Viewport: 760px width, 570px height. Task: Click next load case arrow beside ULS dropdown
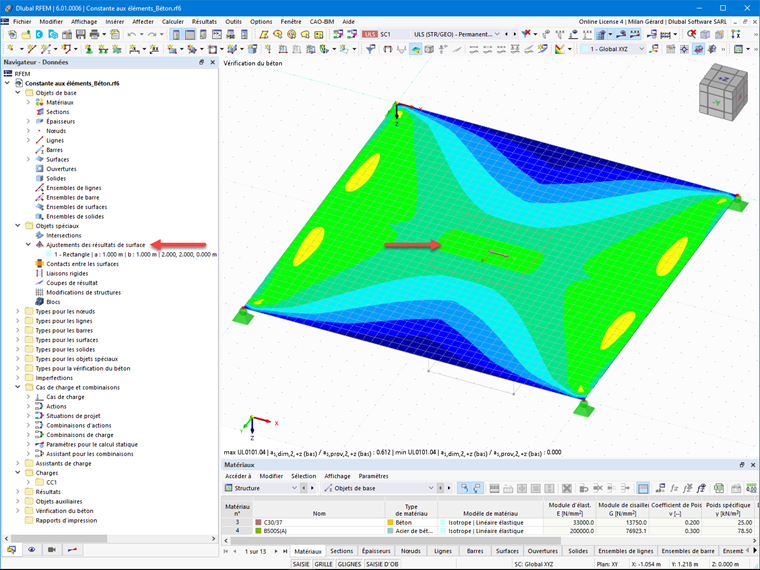click(515, 34)
